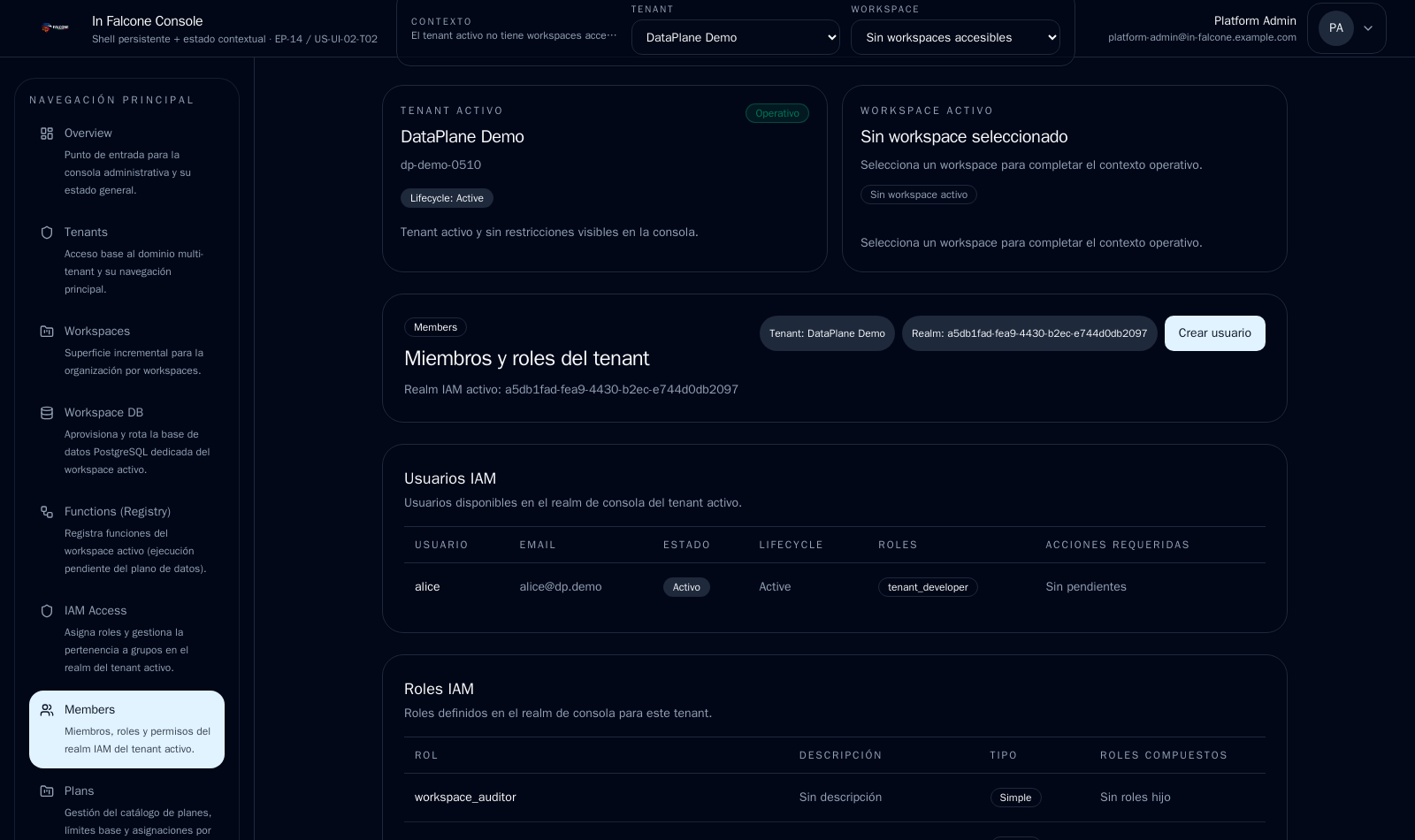Screen dimensions: 1415x840
Task: Click the Platform Admin user name
Action: coord(1255,21)
